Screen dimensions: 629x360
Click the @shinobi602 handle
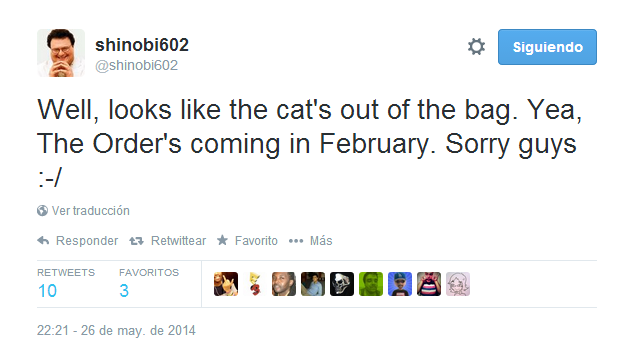coord(136,65)
